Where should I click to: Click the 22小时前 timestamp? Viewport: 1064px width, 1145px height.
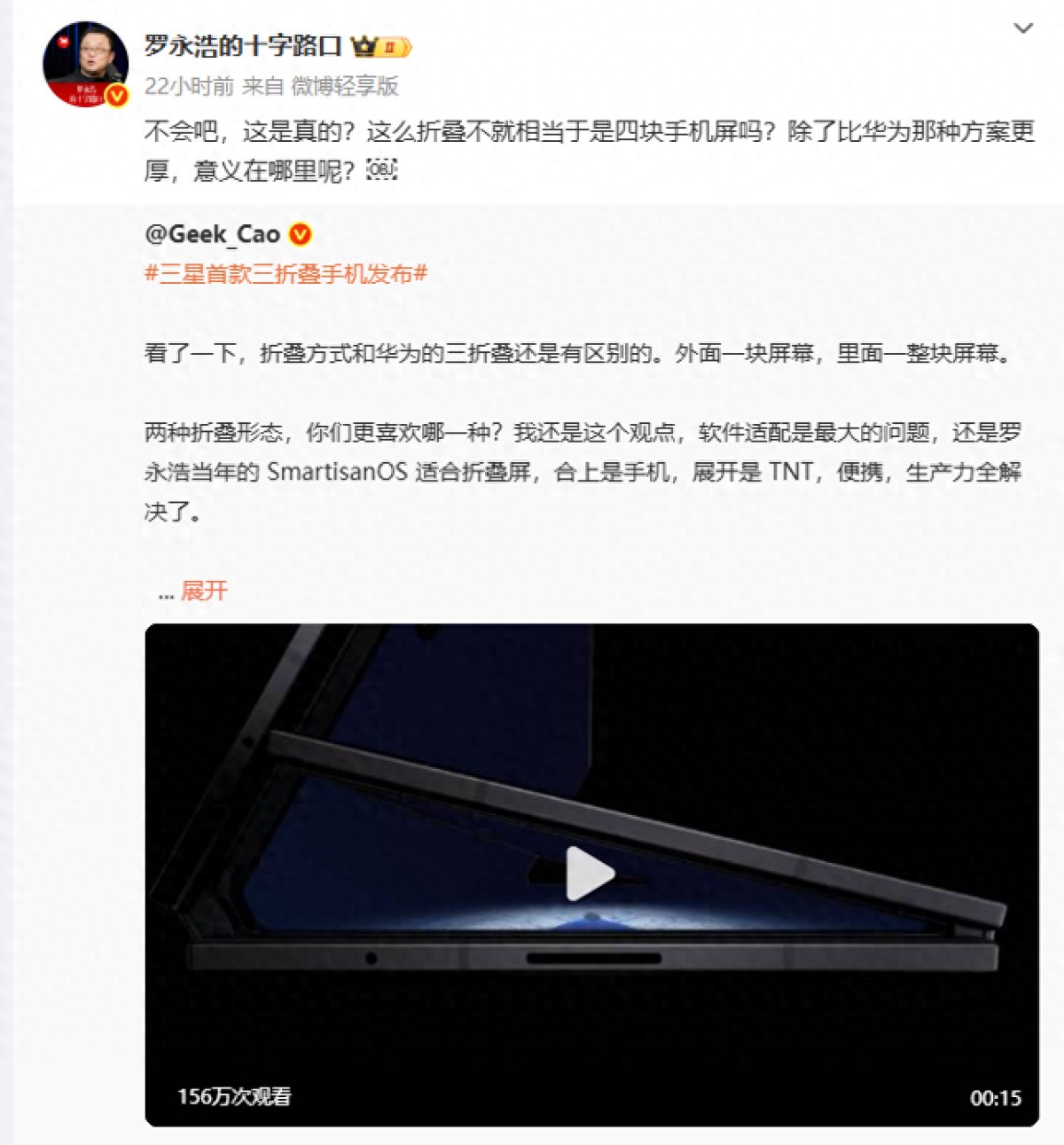tap(189, 86)
